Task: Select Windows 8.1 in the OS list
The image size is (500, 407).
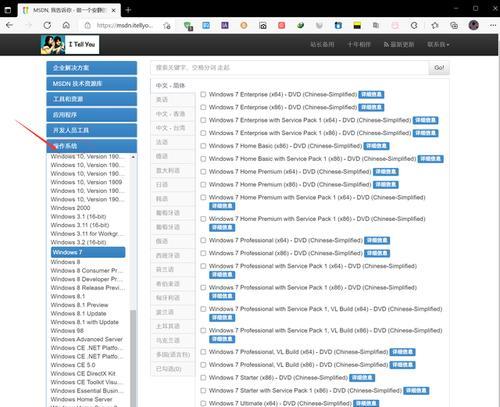Action: click(x=68, y=296)
